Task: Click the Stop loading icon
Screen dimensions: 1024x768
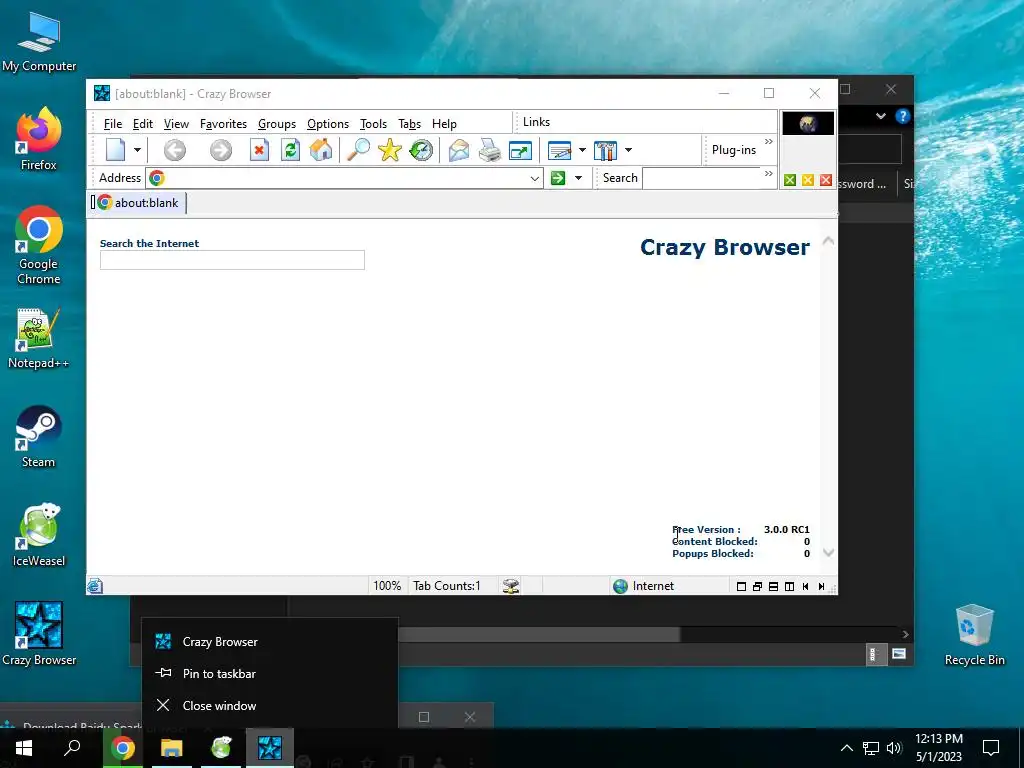Action: pos(259,150)
